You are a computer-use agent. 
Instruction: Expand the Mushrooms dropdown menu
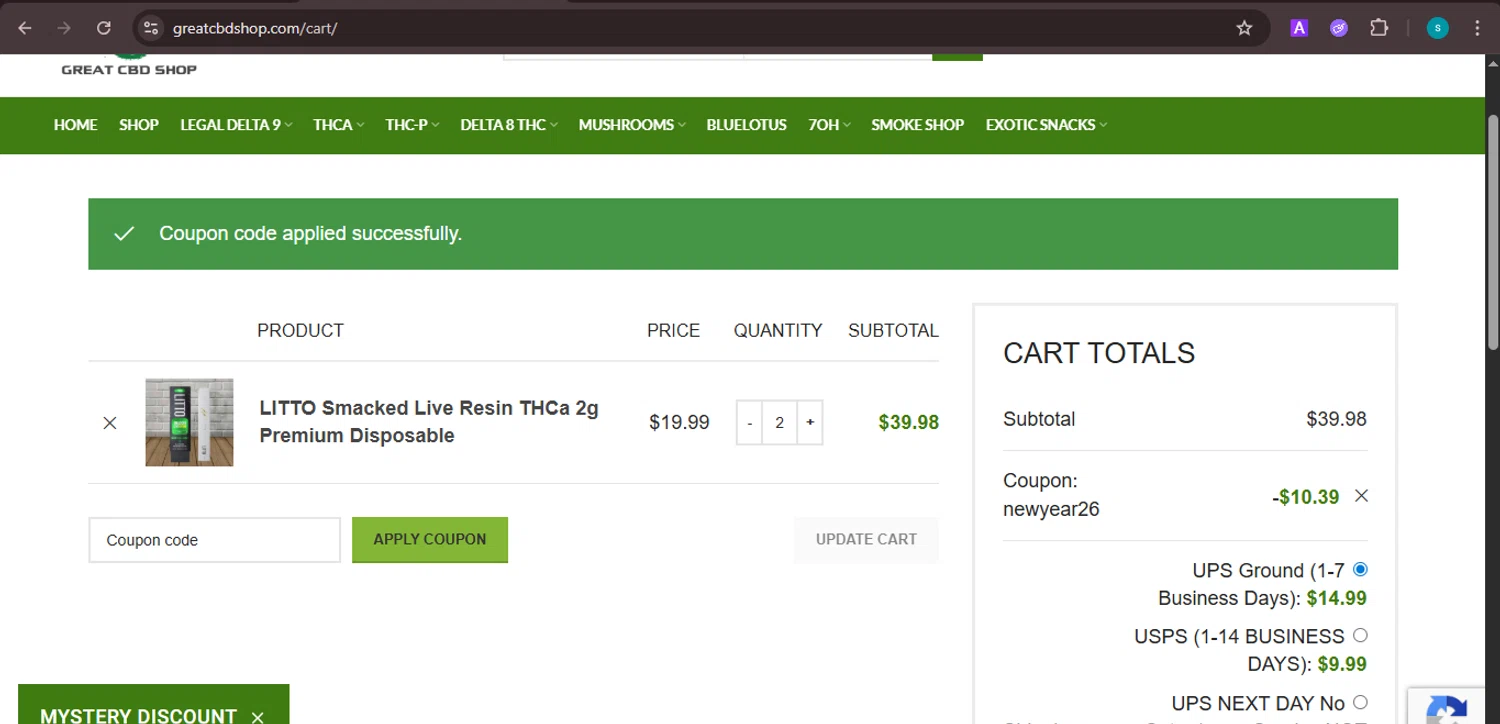pyautogui.click(x=632, y=125)
